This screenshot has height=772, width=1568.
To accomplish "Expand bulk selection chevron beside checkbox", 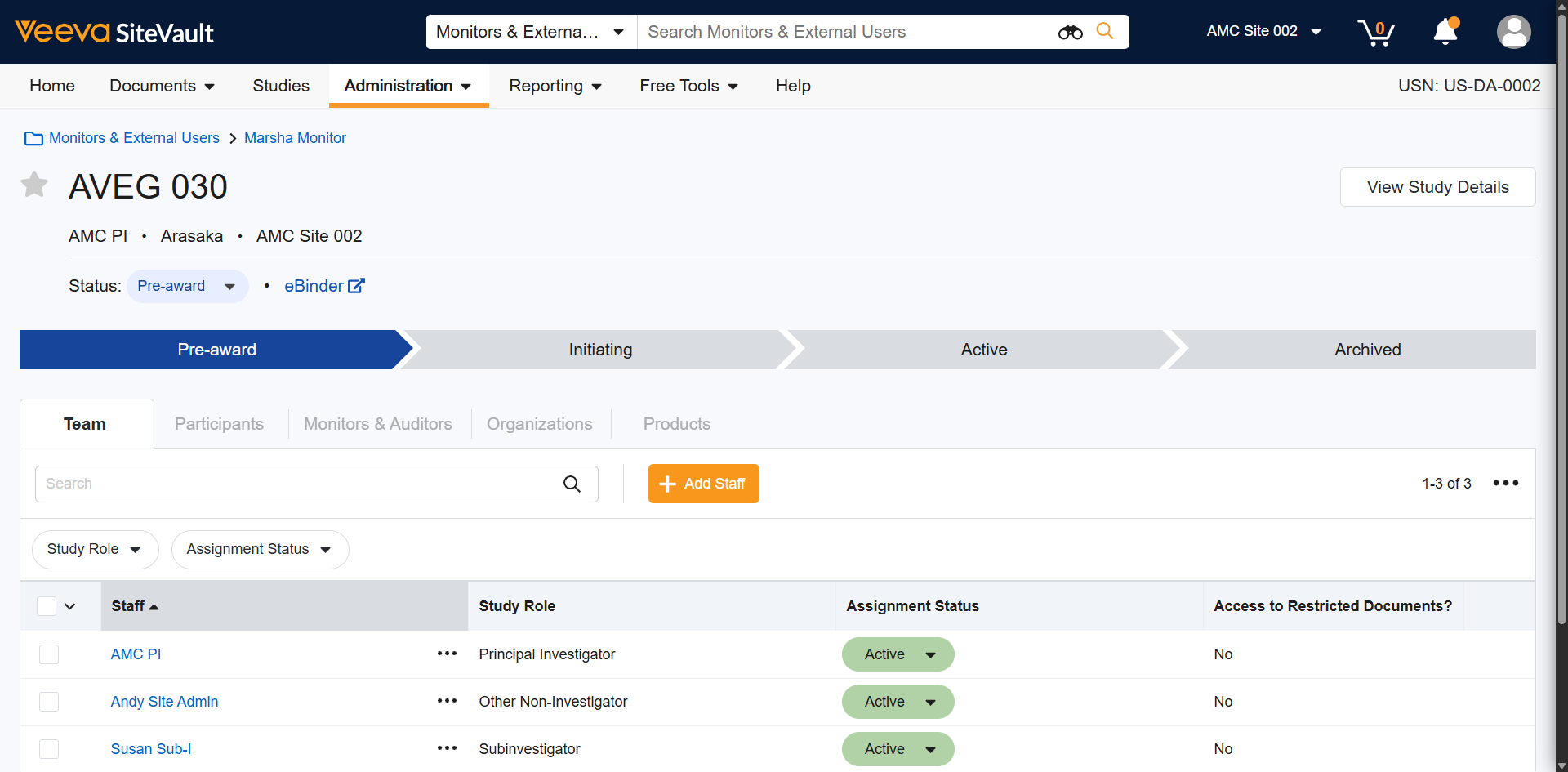I will tap(70, 606).
